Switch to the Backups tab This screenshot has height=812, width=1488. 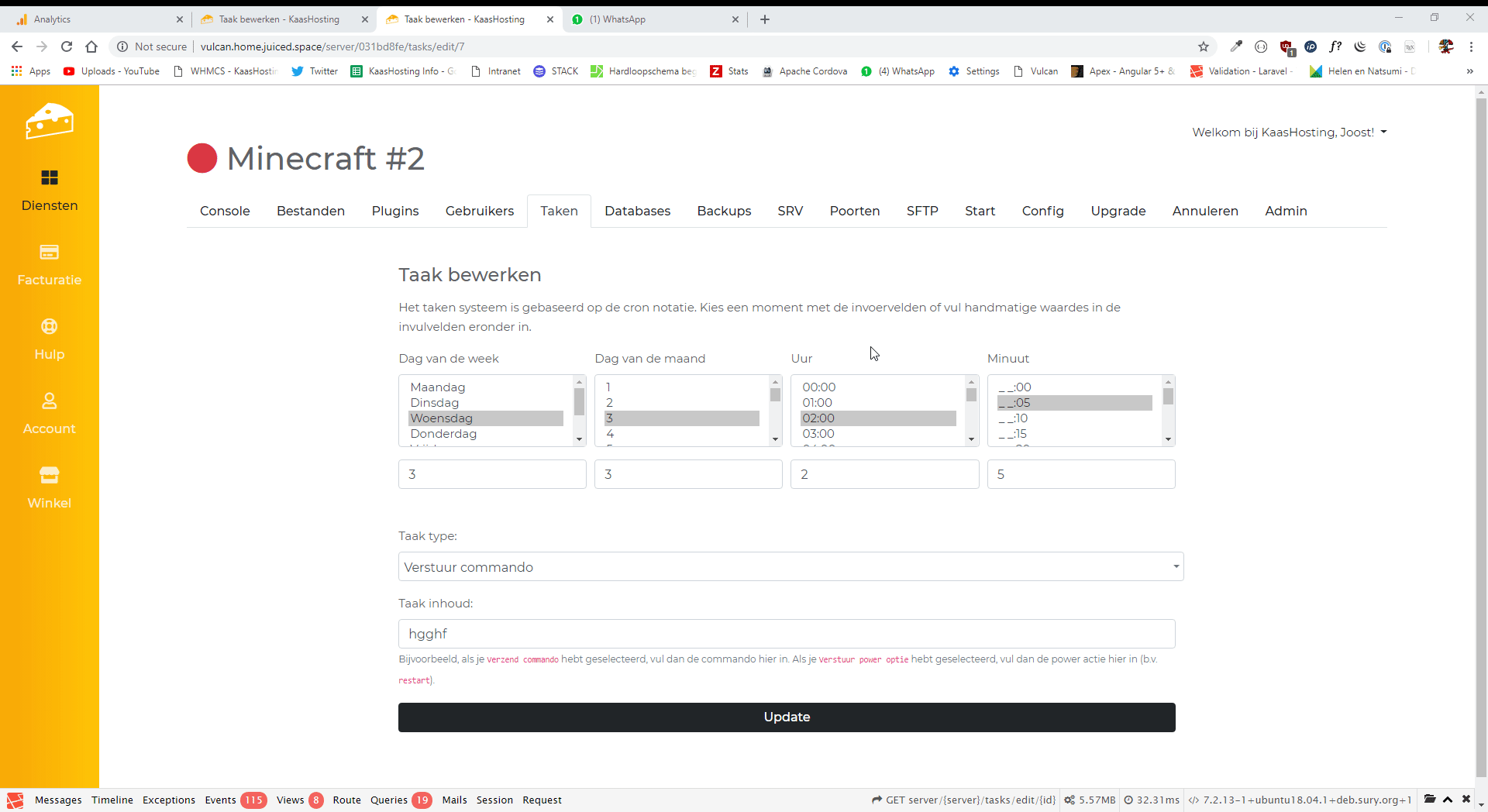click(724, 211)
